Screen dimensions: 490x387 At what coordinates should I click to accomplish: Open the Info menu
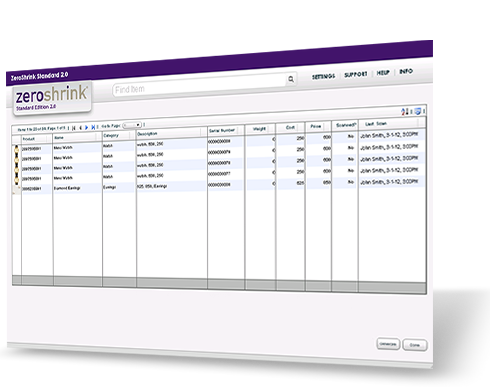pyautogui.click(x=406, y=71)
